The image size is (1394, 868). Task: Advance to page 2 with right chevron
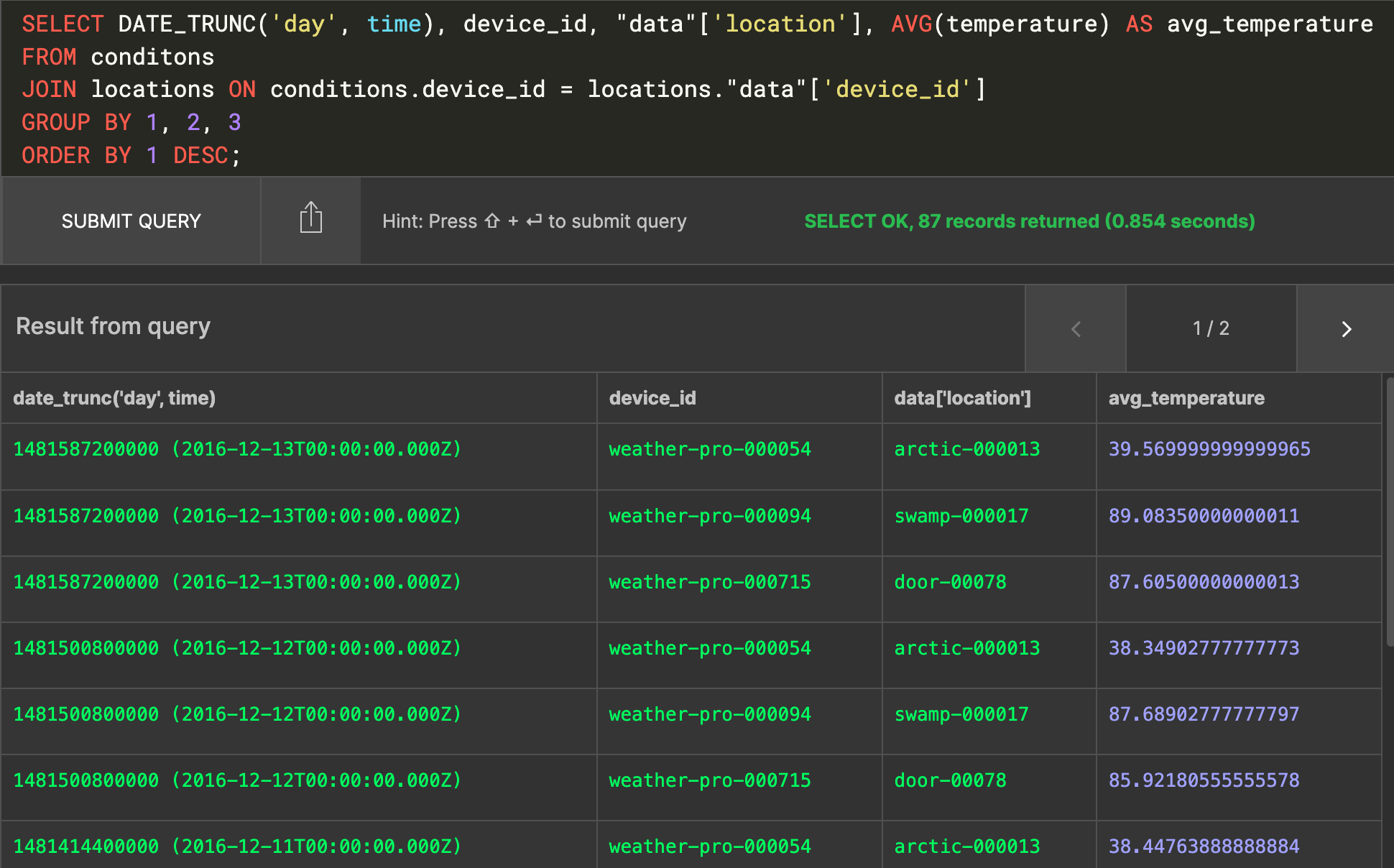click(x=1346, y=328)
